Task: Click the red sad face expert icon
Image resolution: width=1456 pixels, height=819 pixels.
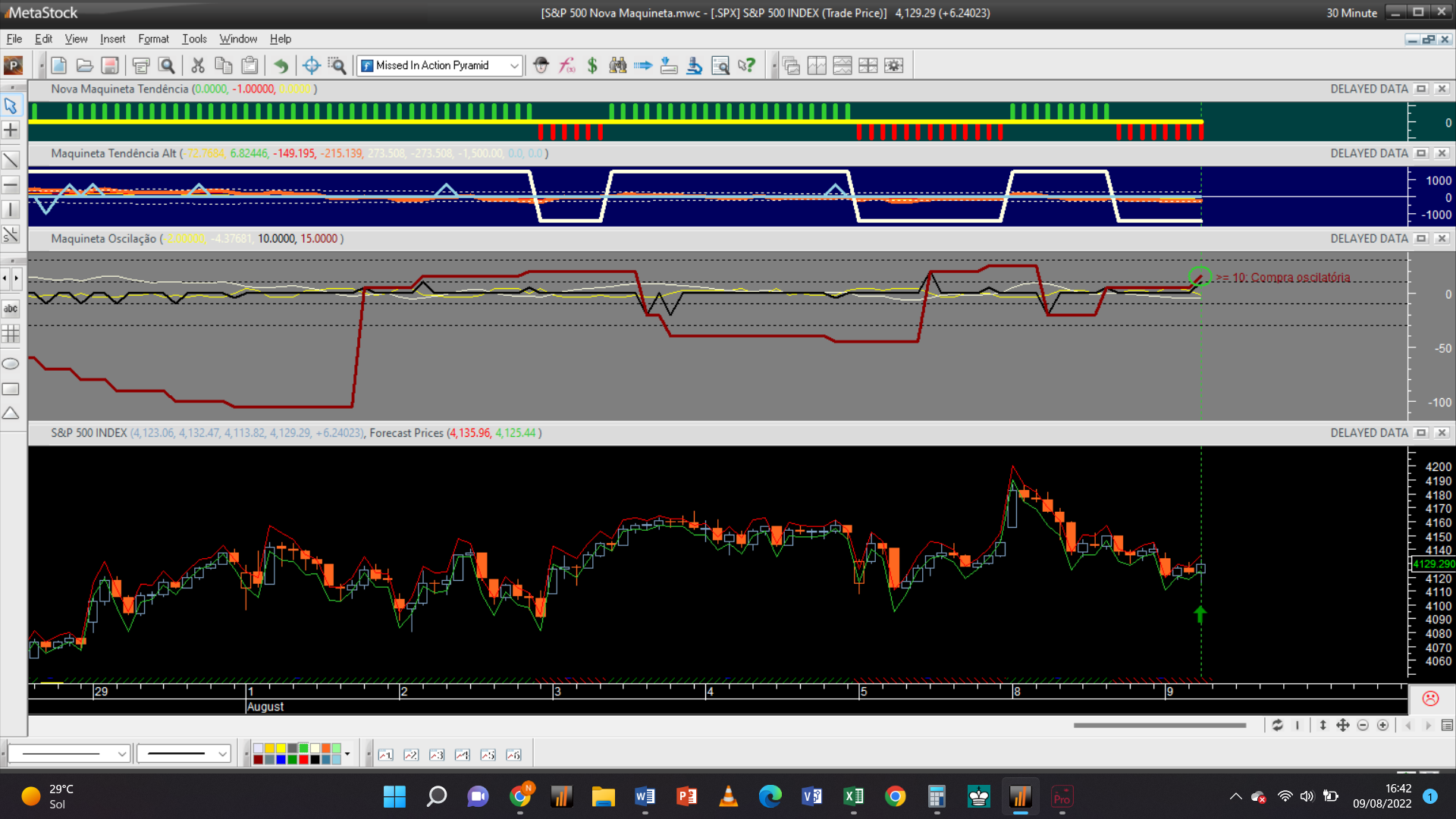Action: pos(1430,698)
